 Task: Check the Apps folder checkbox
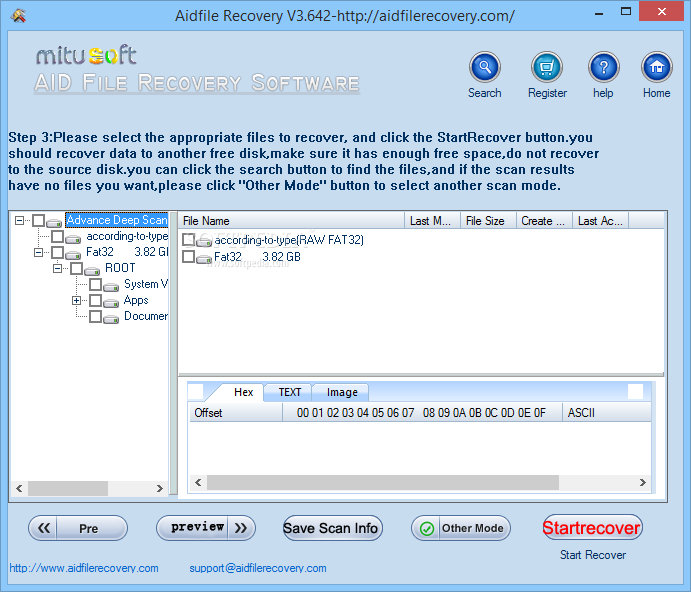[x=95, y=300]
